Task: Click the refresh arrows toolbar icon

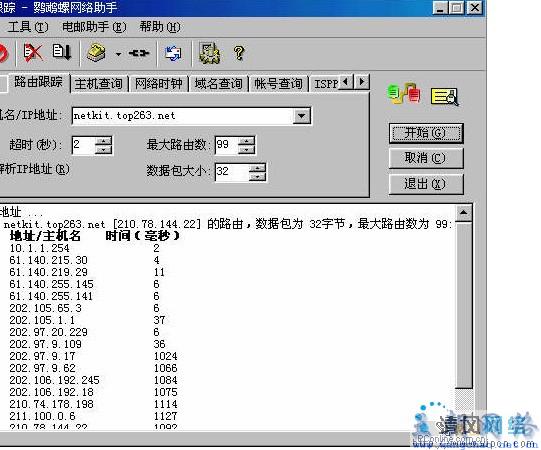Action: pos(173,53)
